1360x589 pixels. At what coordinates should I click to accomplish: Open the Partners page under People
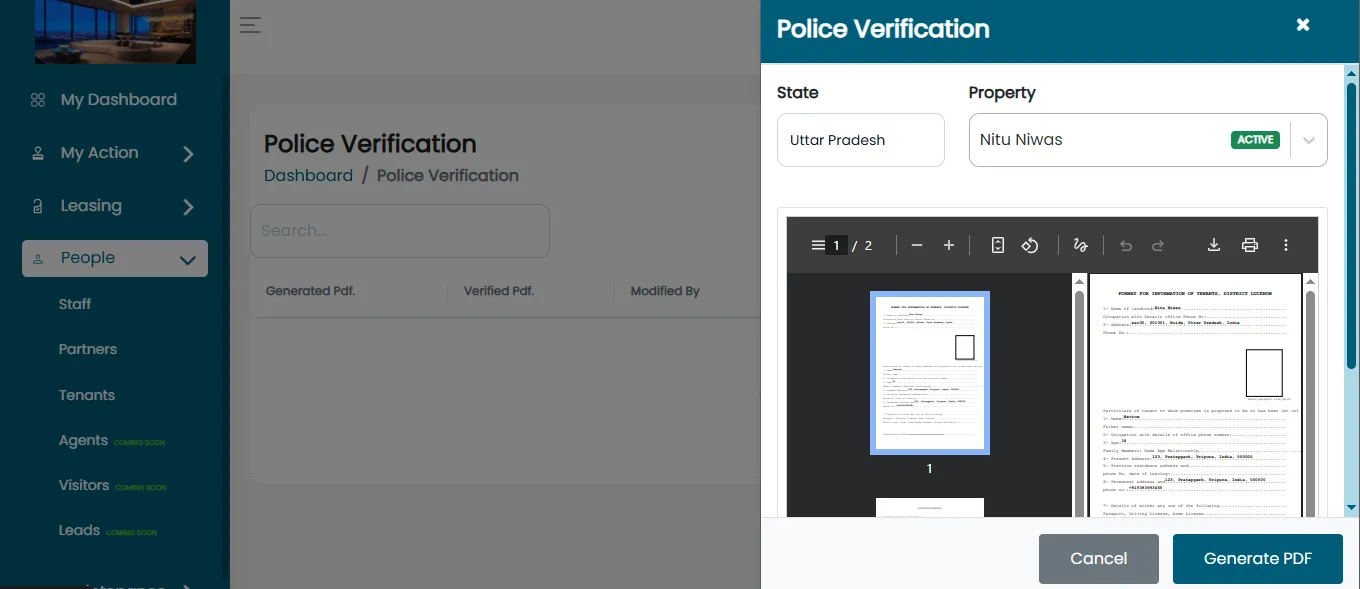(x=88, y=349)
